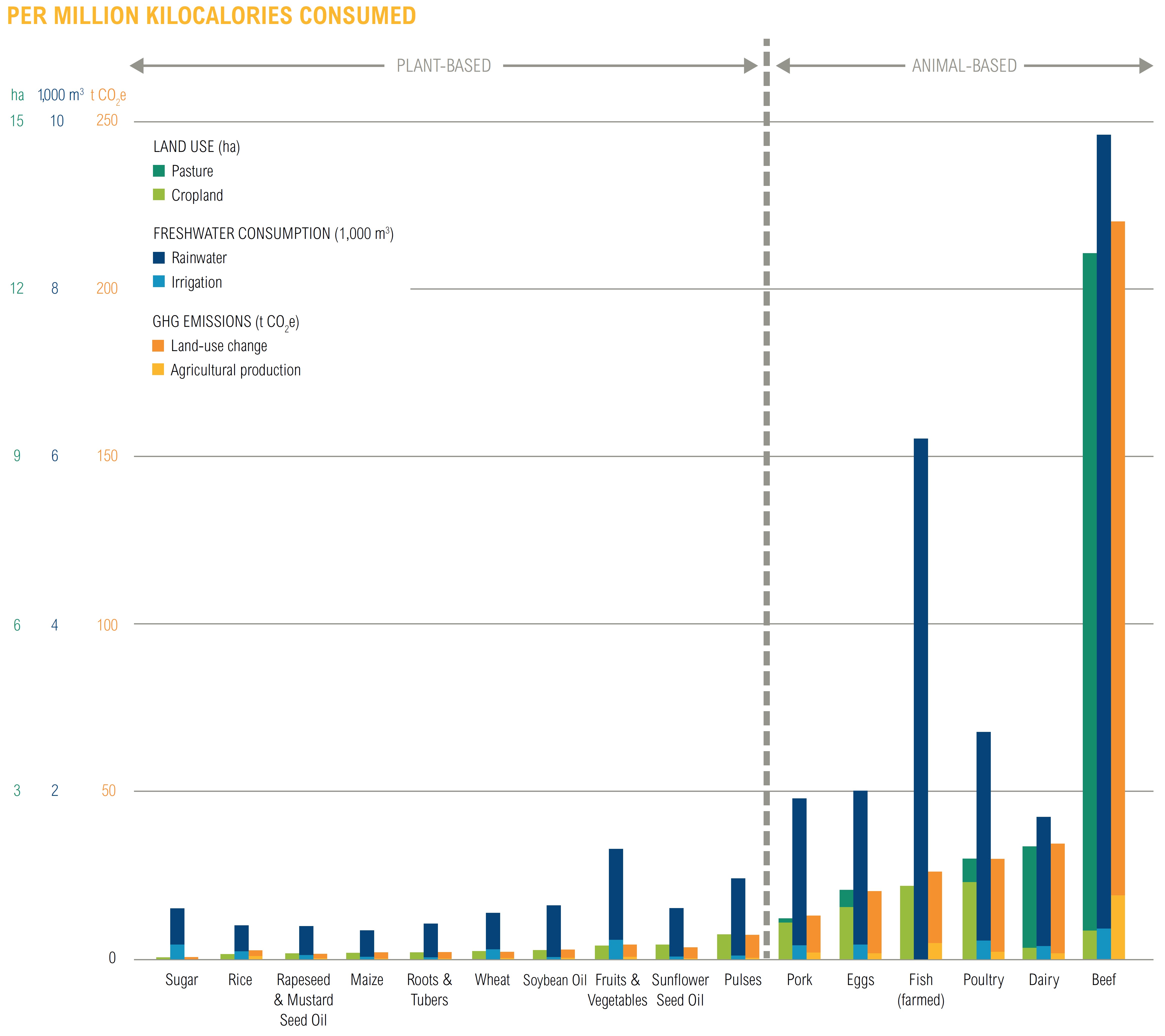Click the Beef axis label

[x=1104, y=980]
